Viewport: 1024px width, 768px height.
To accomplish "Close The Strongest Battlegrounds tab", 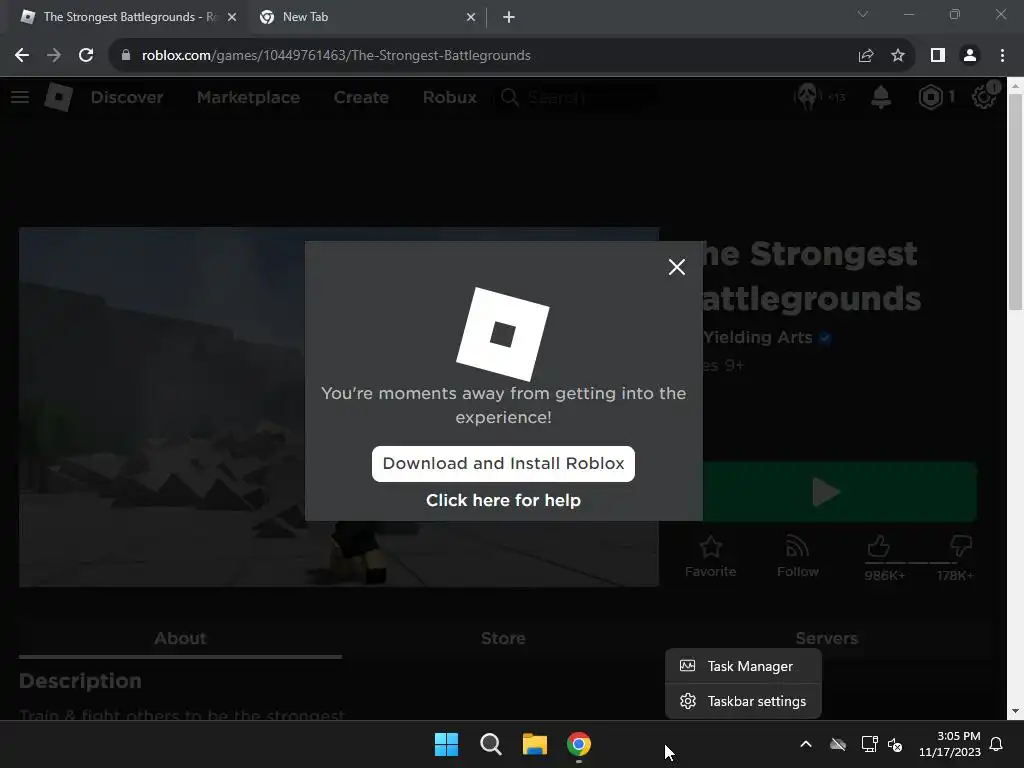I will click(232, 17).
